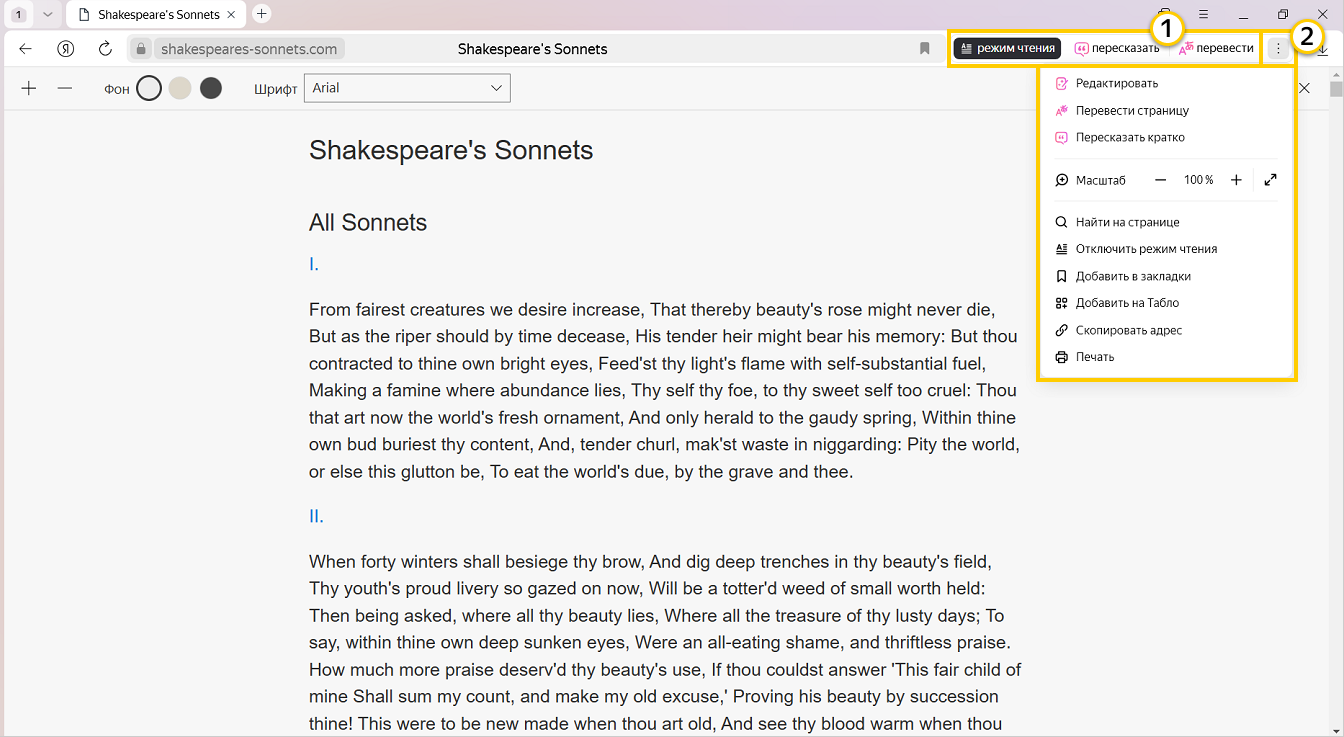Open the Arial font dropdown

[407, 88]
